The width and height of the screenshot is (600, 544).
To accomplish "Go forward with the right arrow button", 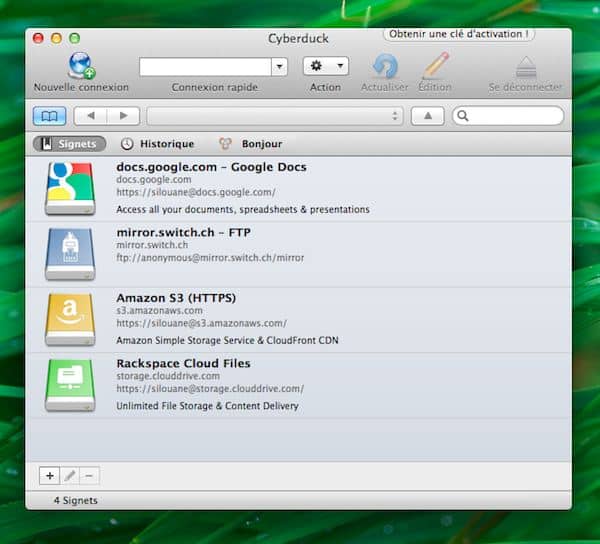I will click(123, 116).
